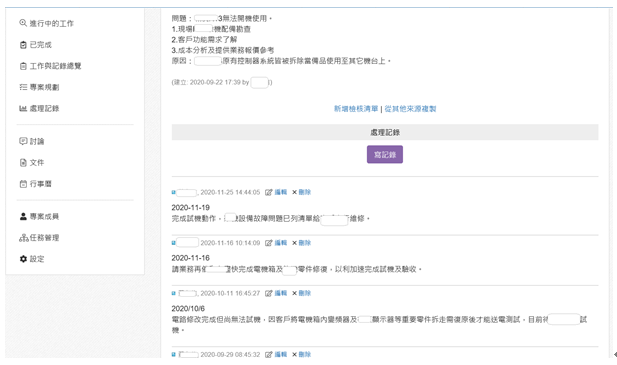Click the timestamp 2020-11-25 14:44:05

(x=230, y=192)
